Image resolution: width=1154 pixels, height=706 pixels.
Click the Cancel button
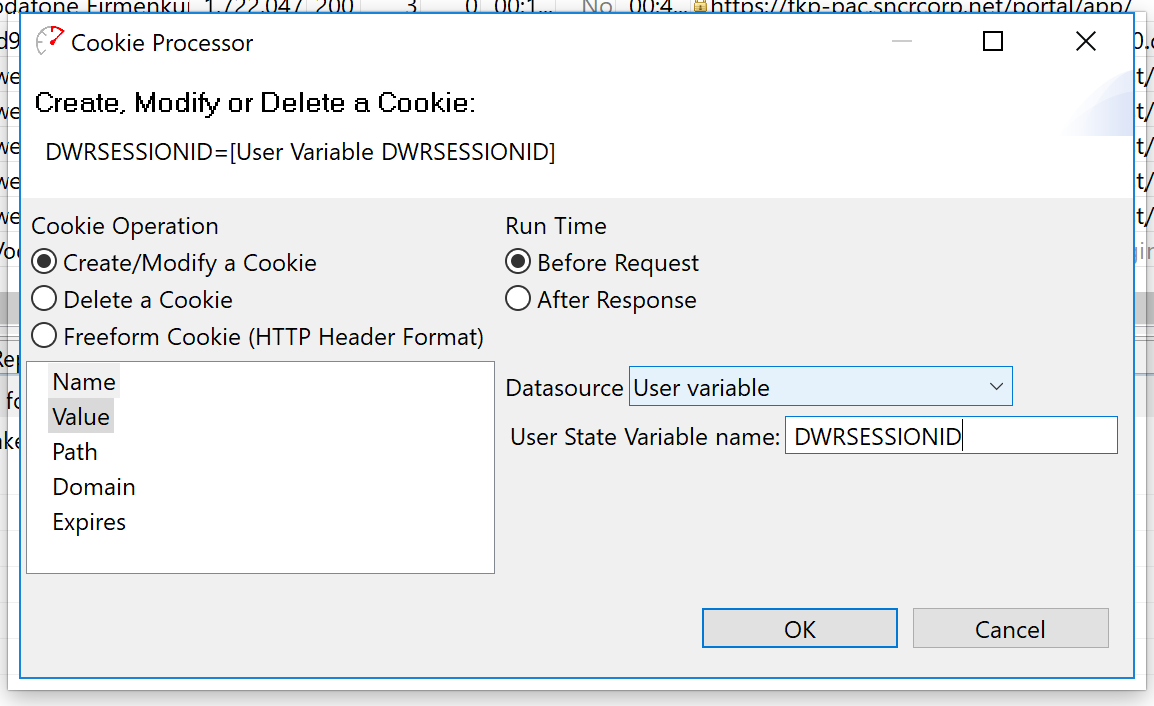(x=1010, y=629)
